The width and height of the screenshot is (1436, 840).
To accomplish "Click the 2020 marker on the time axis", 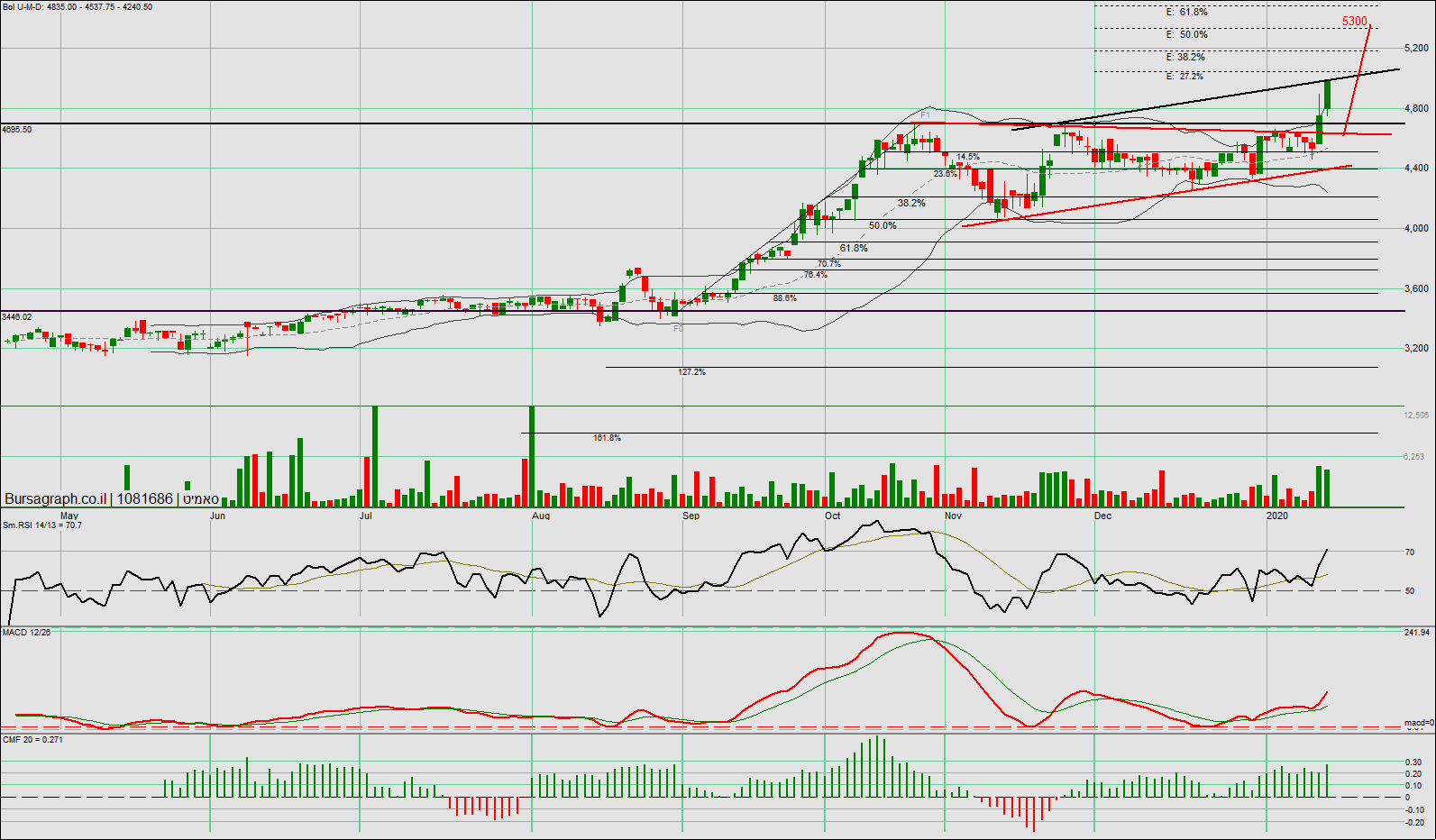I will [x=1276, y=516].
